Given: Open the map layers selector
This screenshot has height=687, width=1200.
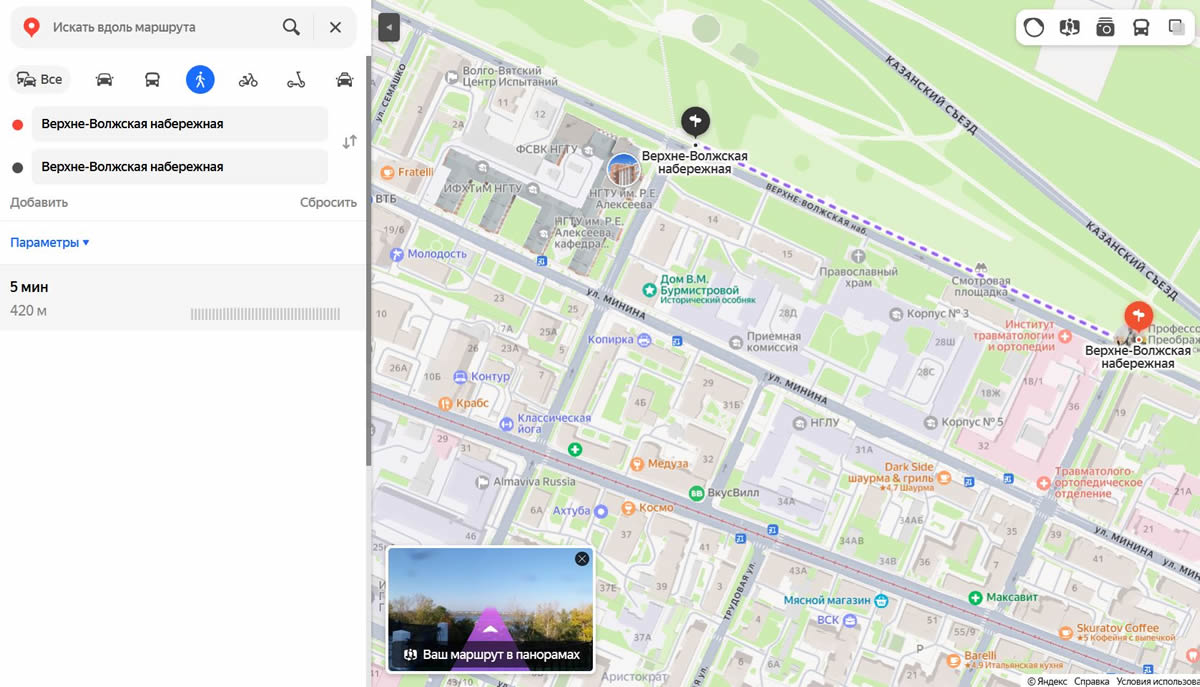Looking at the screenshot, I should click(x=1176, y=27).
